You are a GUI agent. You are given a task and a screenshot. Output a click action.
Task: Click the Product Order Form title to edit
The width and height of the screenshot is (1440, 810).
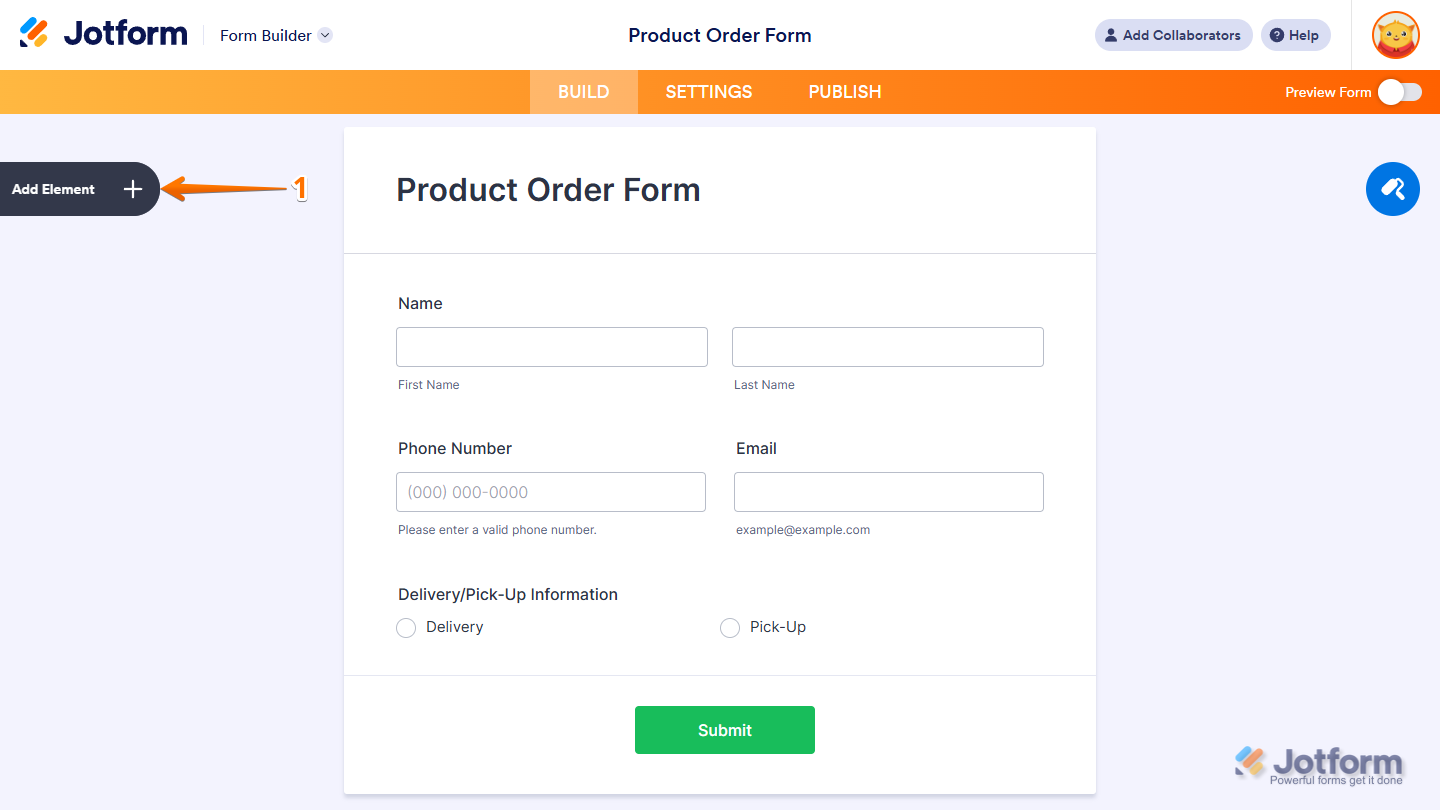548,189
